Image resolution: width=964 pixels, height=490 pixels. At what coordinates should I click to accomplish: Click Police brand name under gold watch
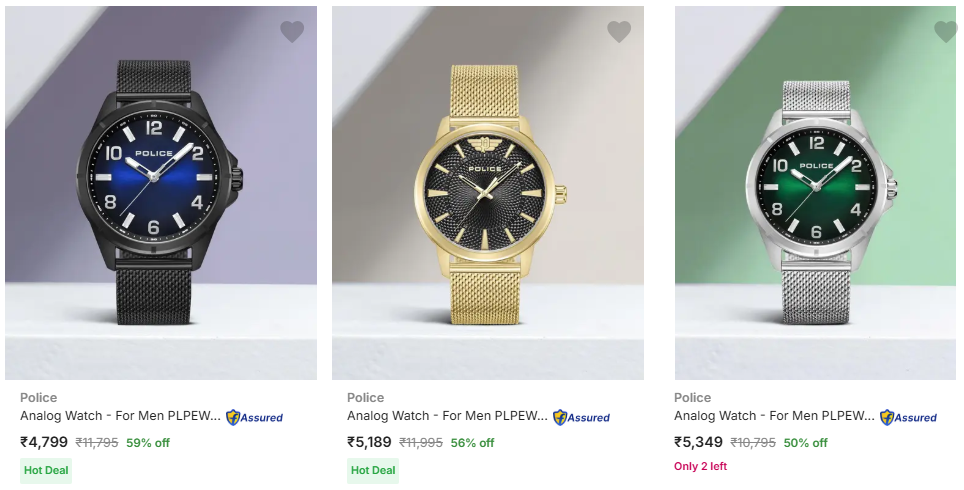[x=366, y=397]
